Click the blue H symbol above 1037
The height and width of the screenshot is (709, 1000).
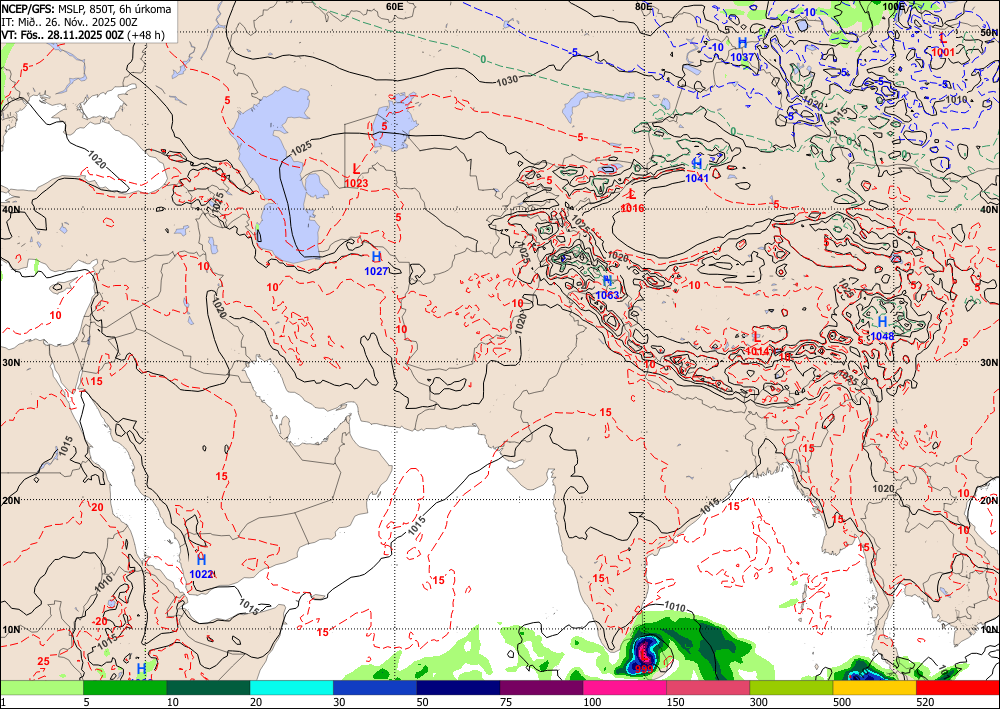click(742, 43)
